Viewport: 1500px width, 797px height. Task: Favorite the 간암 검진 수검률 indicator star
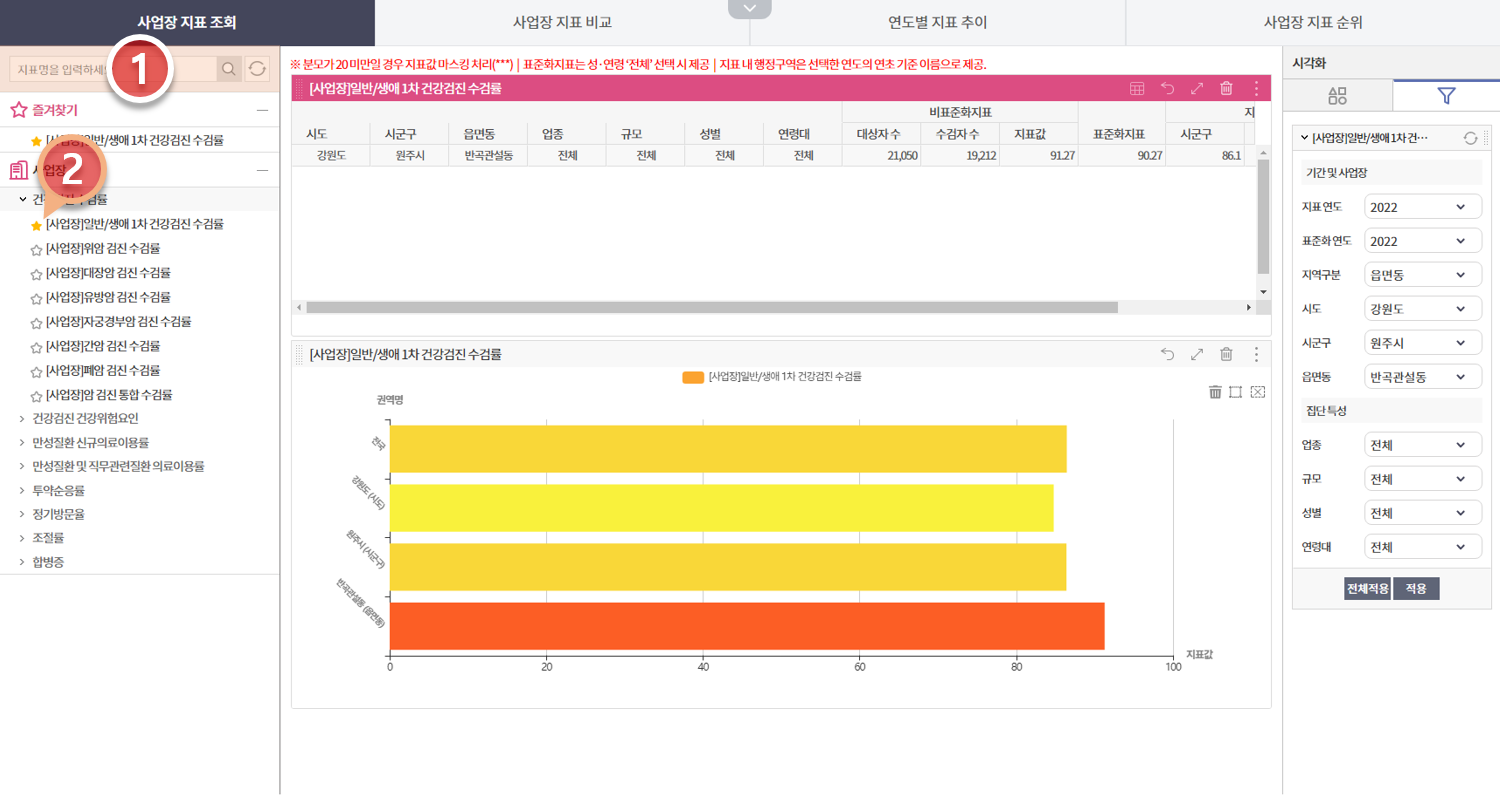pyautogui.click(x=36, y=347)
